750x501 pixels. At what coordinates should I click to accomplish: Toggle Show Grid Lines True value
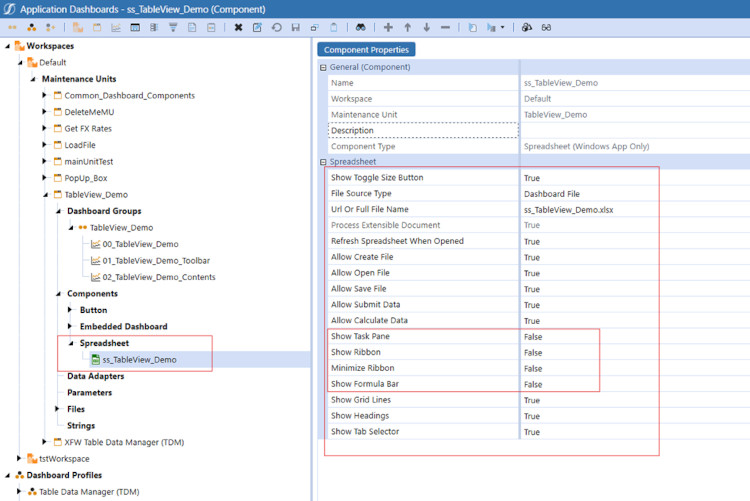click(x=533, y=400)
